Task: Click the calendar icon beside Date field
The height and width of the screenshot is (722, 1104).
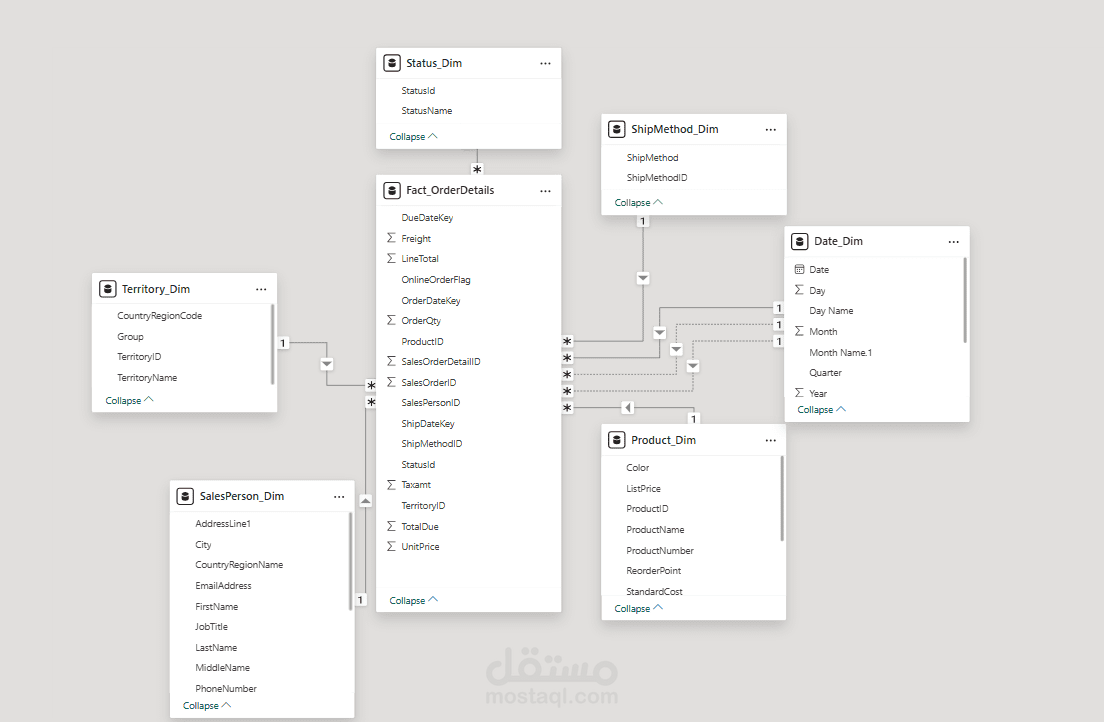Action: [x=799, y=270]
